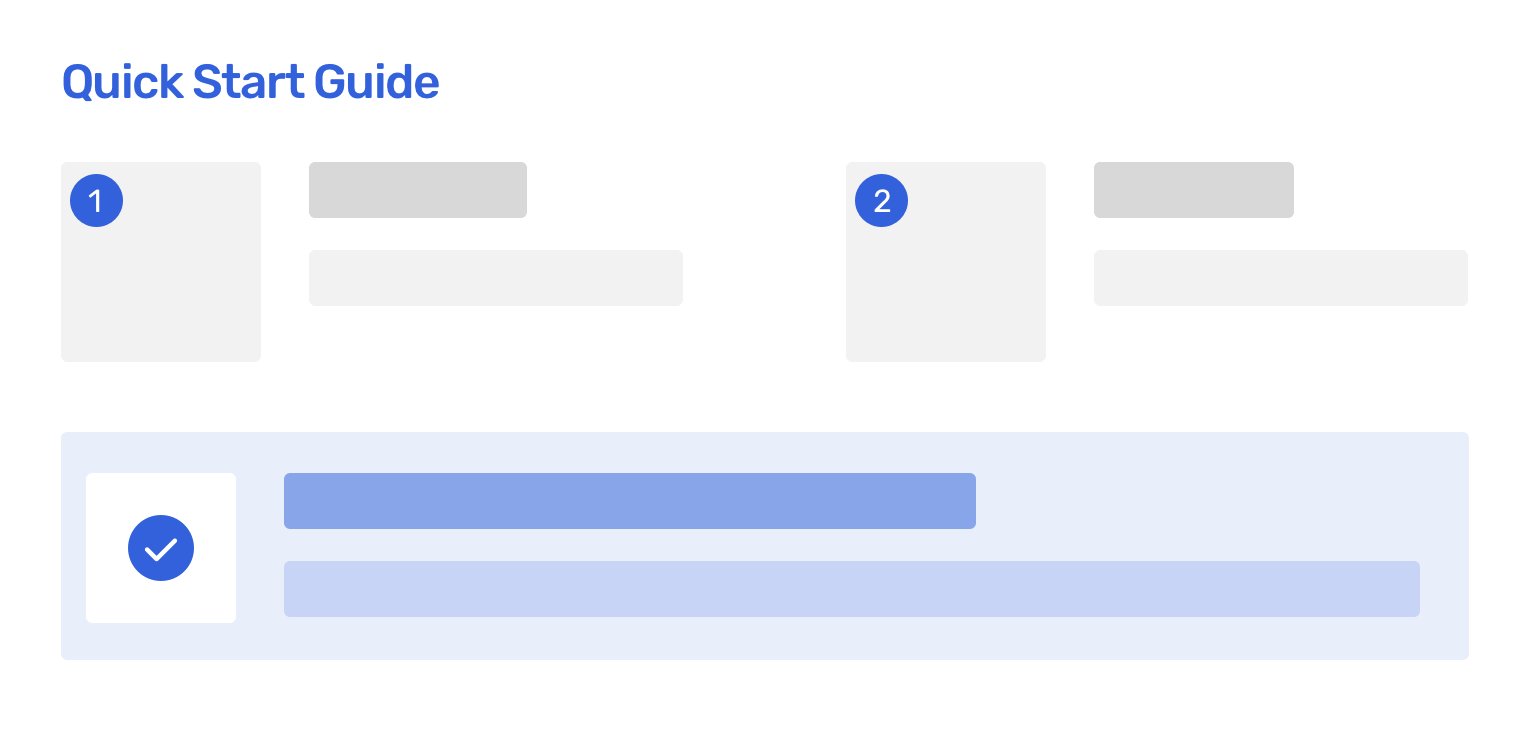Select the dark blue banner title bar
The image size is (1536, 740).
(630, 501)
